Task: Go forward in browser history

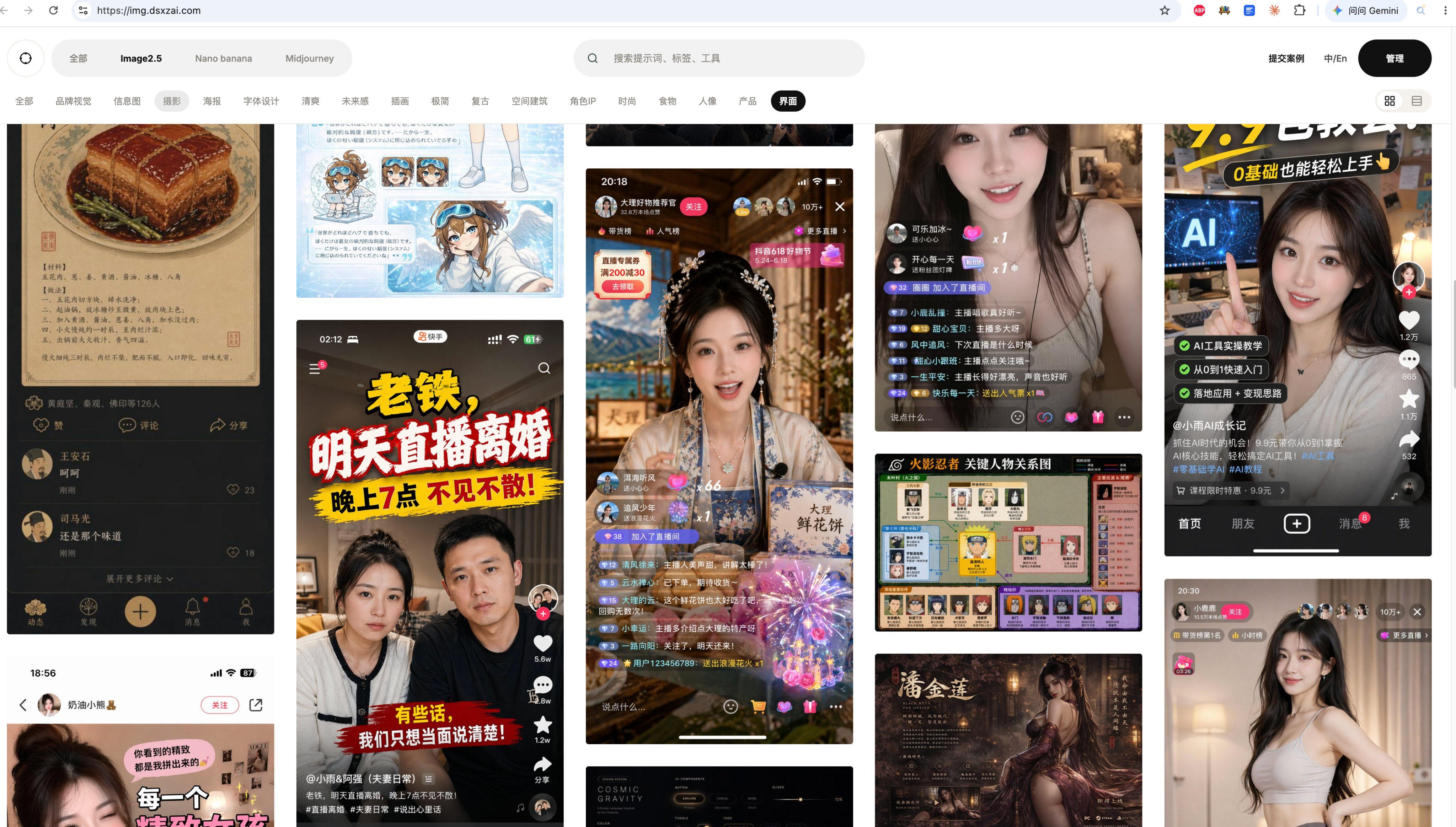Action: pos(28,10)
